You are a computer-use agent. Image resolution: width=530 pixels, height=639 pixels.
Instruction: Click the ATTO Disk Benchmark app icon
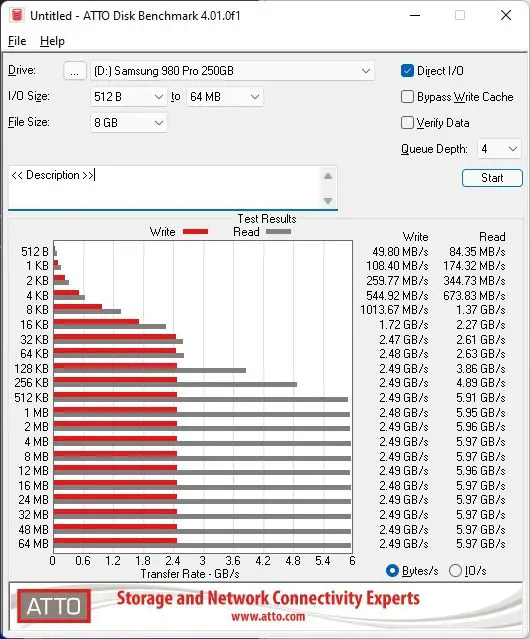[17, 15]
